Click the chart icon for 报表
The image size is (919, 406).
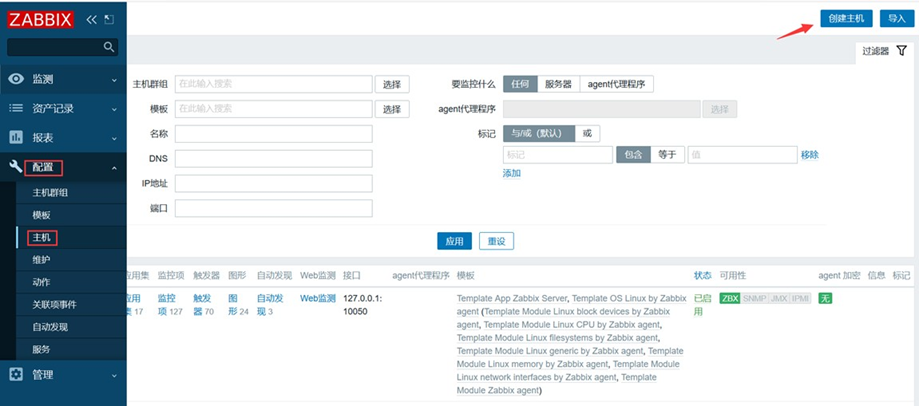[x=16, y=138]
